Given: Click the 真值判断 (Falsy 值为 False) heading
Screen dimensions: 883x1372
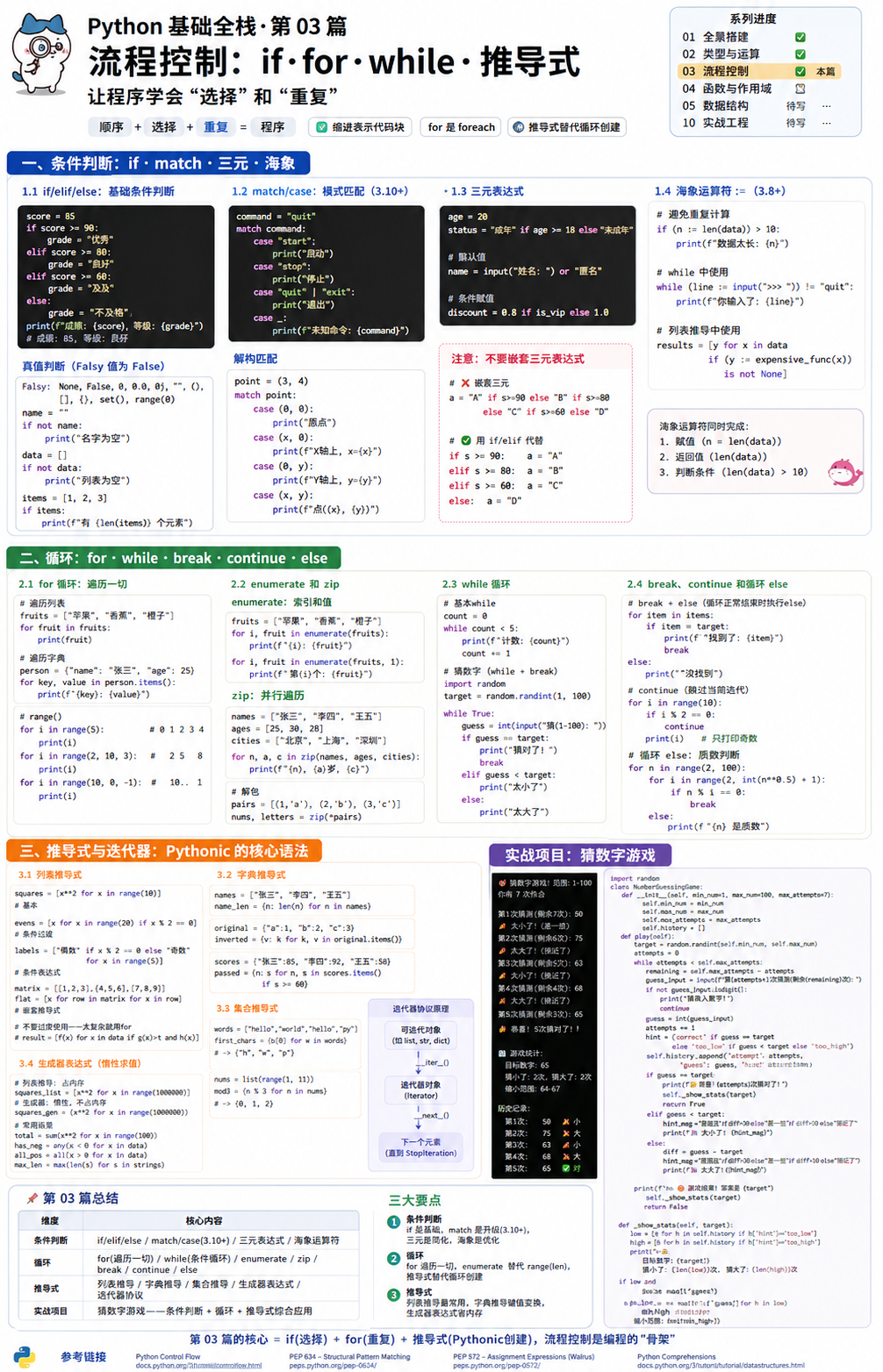Looking at the screenshot, I should click(x=93, y=366).
